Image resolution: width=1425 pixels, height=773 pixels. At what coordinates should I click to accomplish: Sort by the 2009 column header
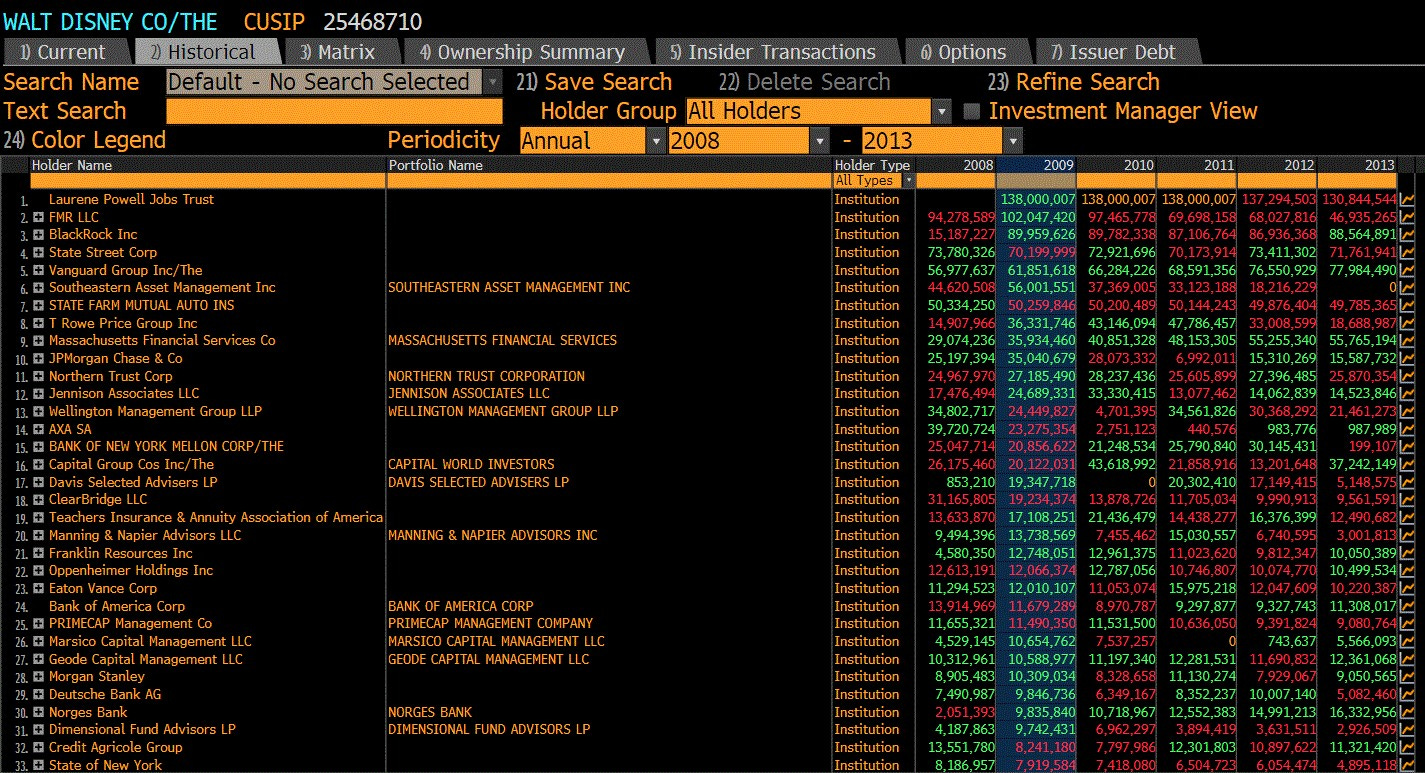1036,165
